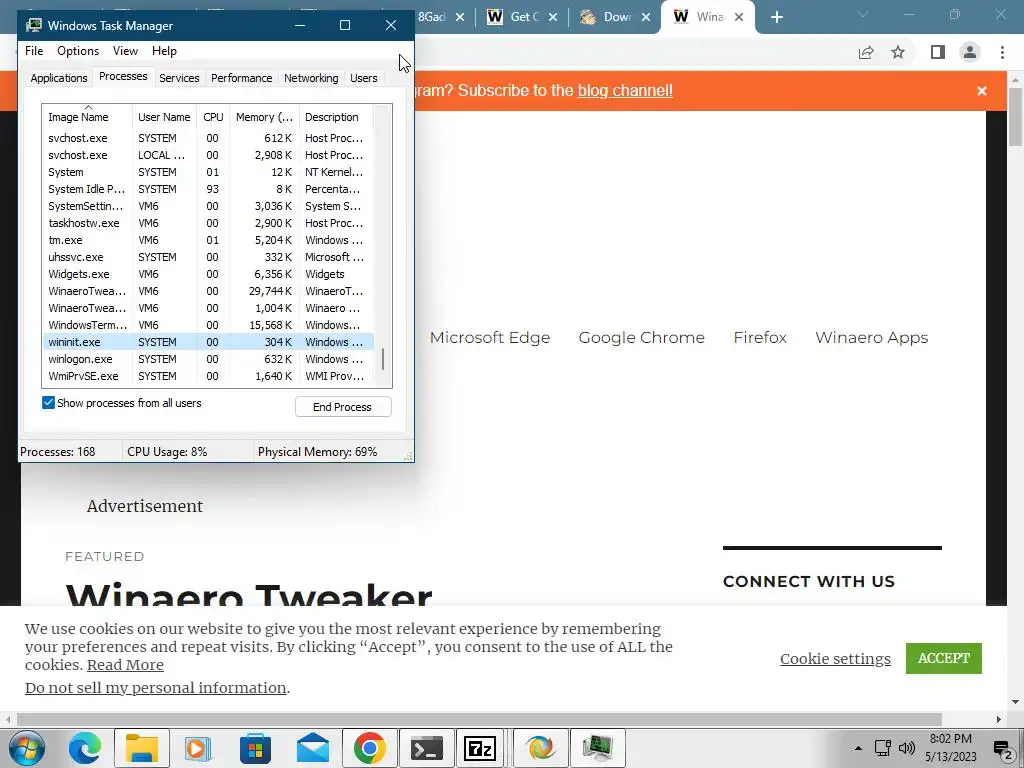
Task: Click Do not sell my personal information
Action: pyautogui.click(x=155, y=688)
